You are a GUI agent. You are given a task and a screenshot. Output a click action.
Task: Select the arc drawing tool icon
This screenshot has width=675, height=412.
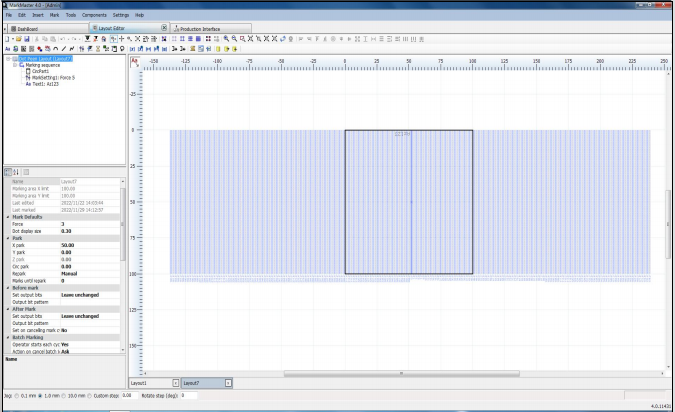56,49
